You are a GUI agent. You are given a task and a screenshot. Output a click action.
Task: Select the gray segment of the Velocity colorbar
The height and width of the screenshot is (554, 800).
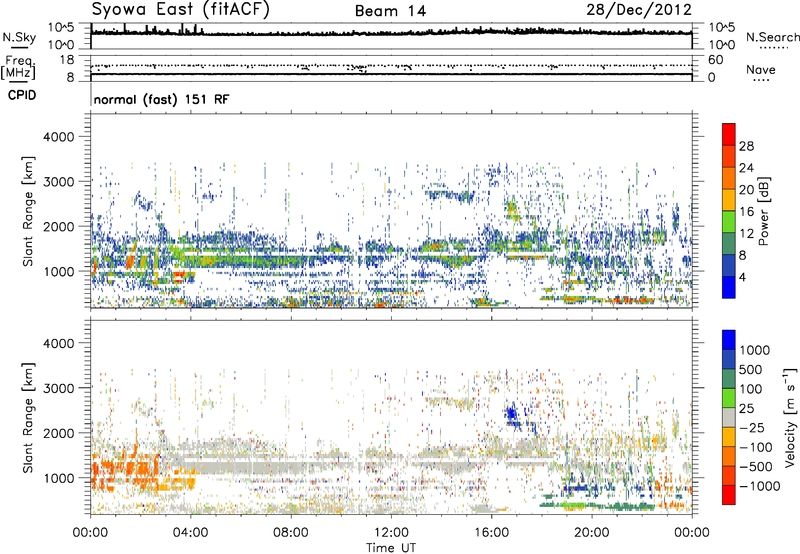click(729, 417)
